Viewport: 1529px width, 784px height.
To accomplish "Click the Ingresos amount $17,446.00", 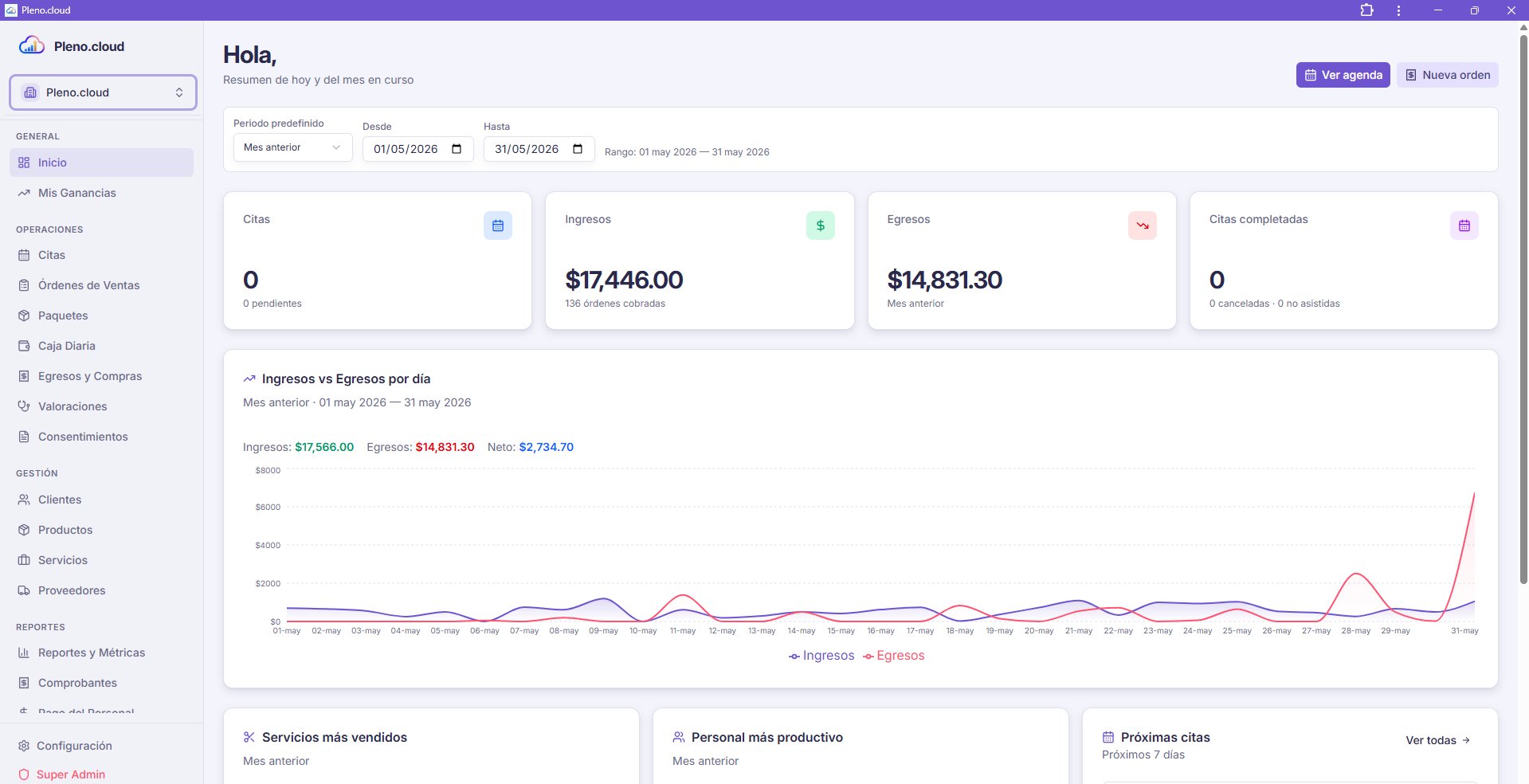I will [x=624, y=280].
